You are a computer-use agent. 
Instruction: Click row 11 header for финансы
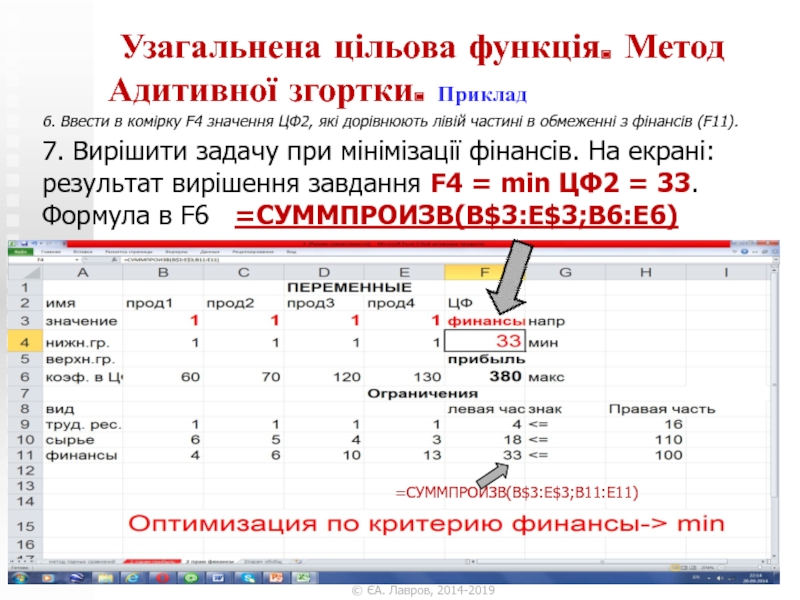pyautogui.click(x=21, y=453)
